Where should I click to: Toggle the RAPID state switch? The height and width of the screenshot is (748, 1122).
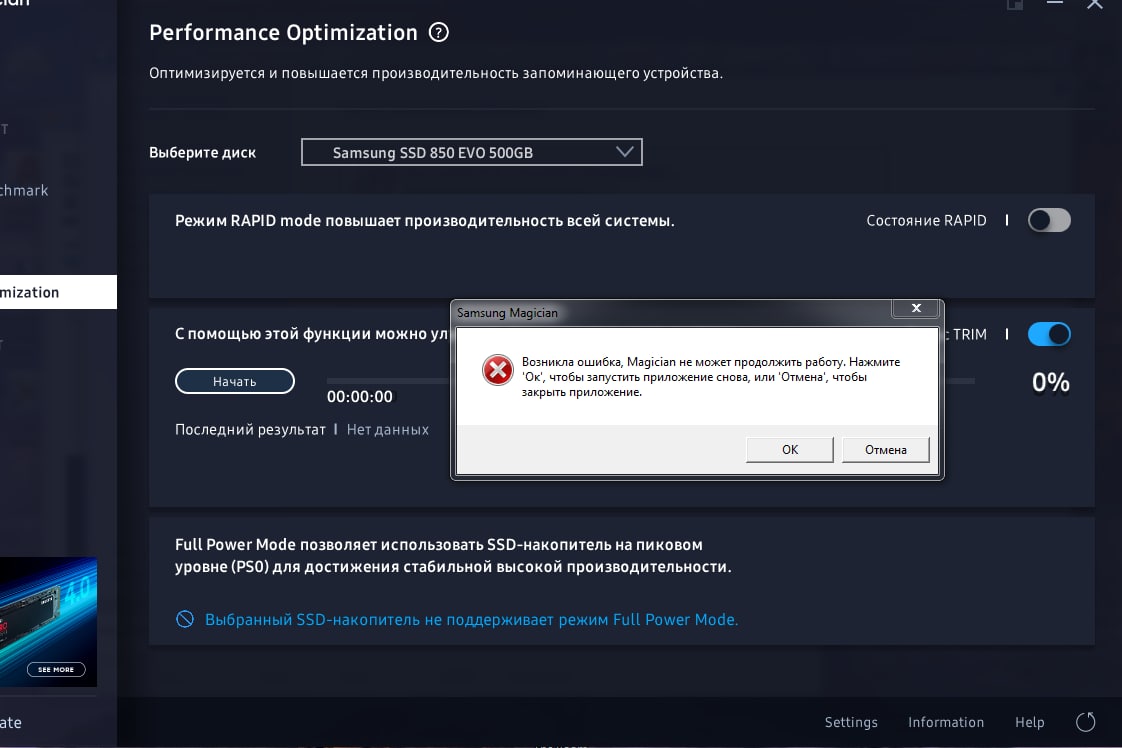[1049, 220]
